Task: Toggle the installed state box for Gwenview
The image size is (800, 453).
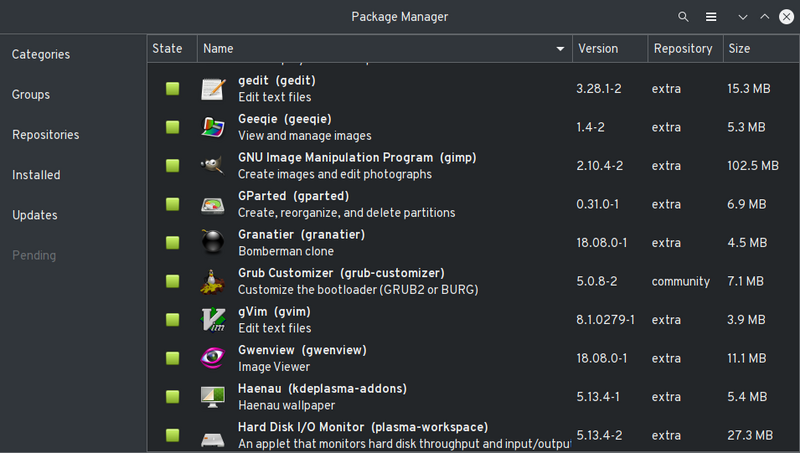Action: (x=172, y=358)
